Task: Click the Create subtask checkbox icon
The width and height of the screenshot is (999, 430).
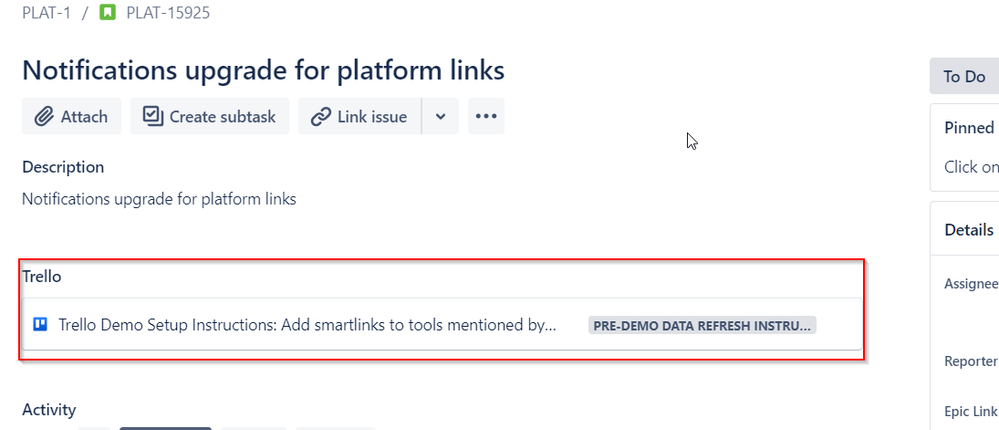Action: point(153,116)
